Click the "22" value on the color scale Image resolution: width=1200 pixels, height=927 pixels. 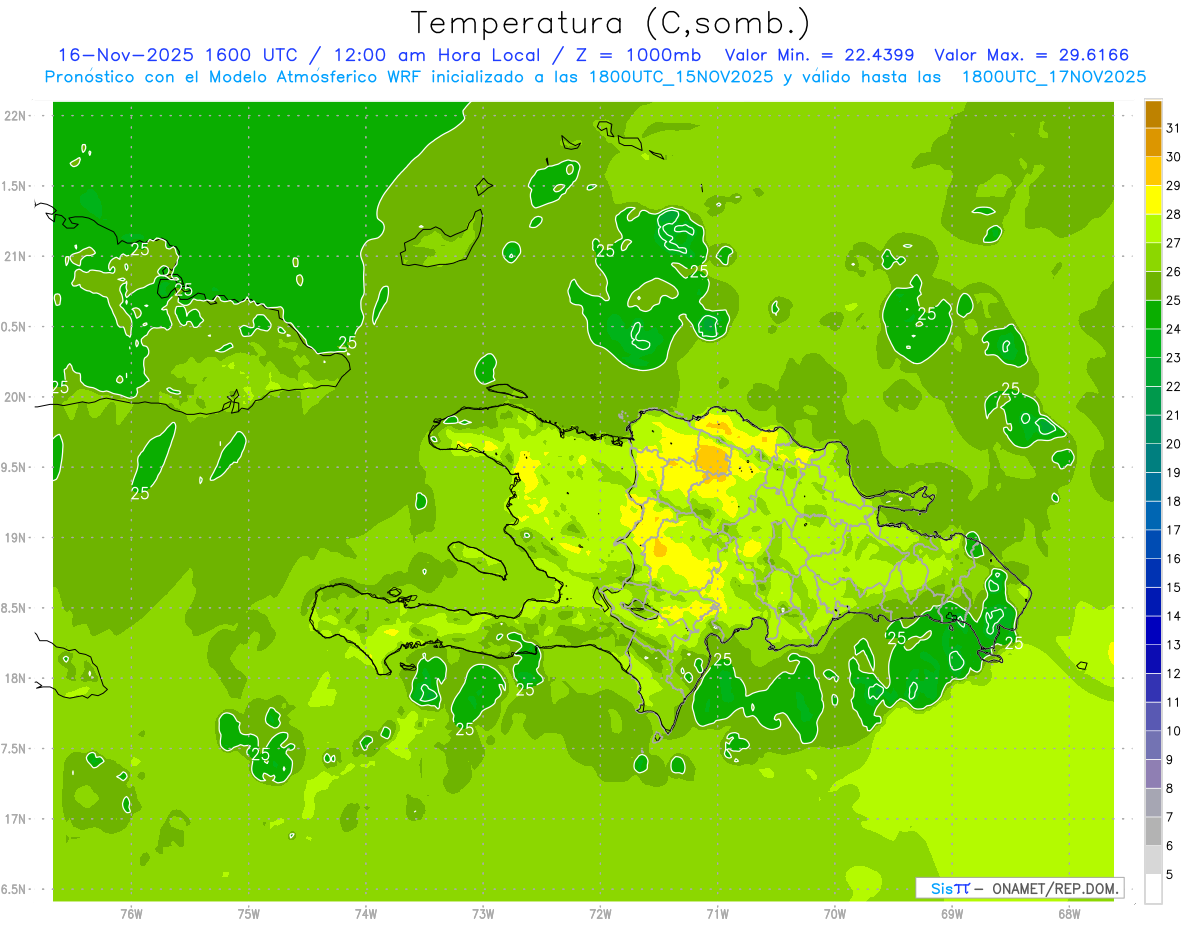(x=1174, y=386)
